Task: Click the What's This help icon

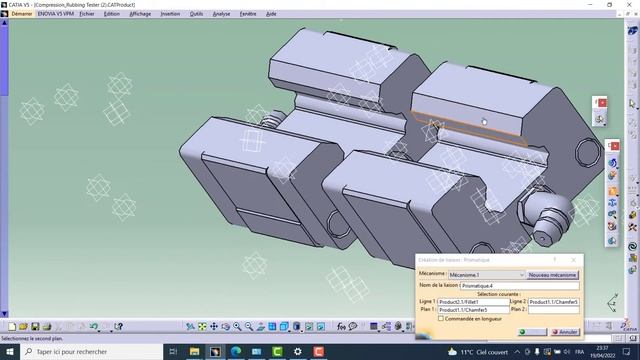Action: coord(118,327)
